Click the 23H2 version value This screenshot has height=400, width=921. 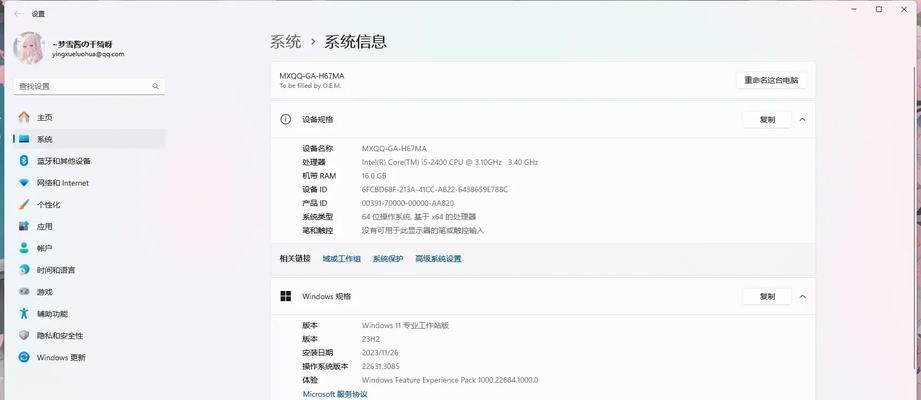pyautogui.click(x=372, y=339)
